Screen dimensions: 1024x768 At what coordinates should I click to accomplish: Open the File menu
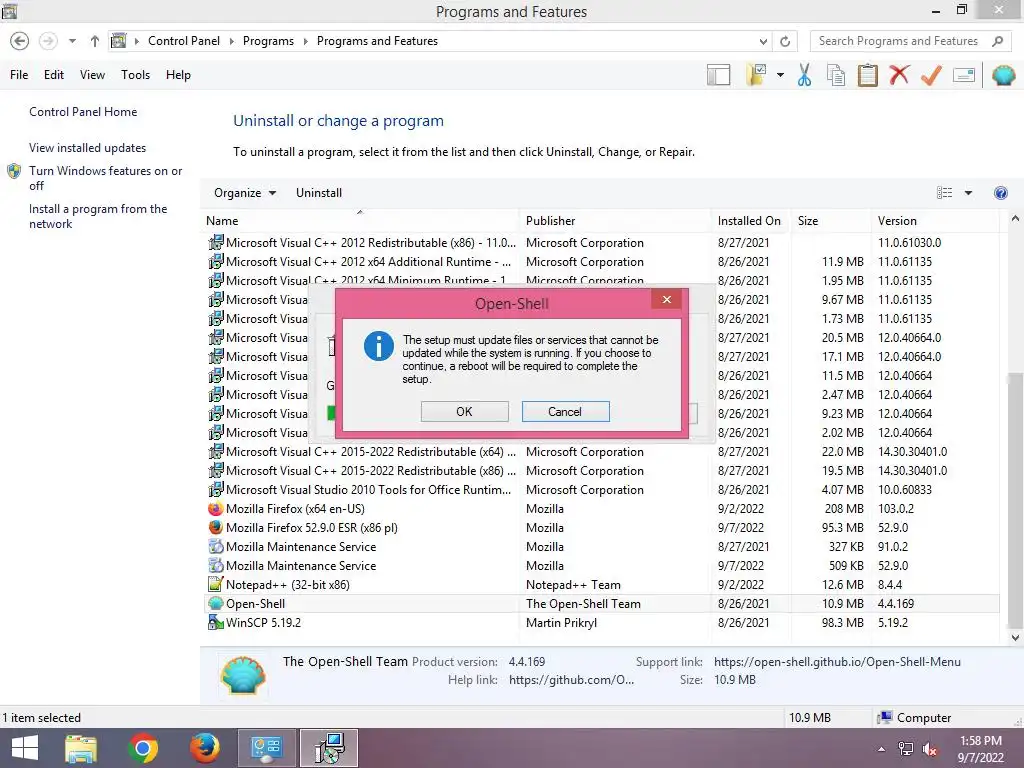click(19, 75)
